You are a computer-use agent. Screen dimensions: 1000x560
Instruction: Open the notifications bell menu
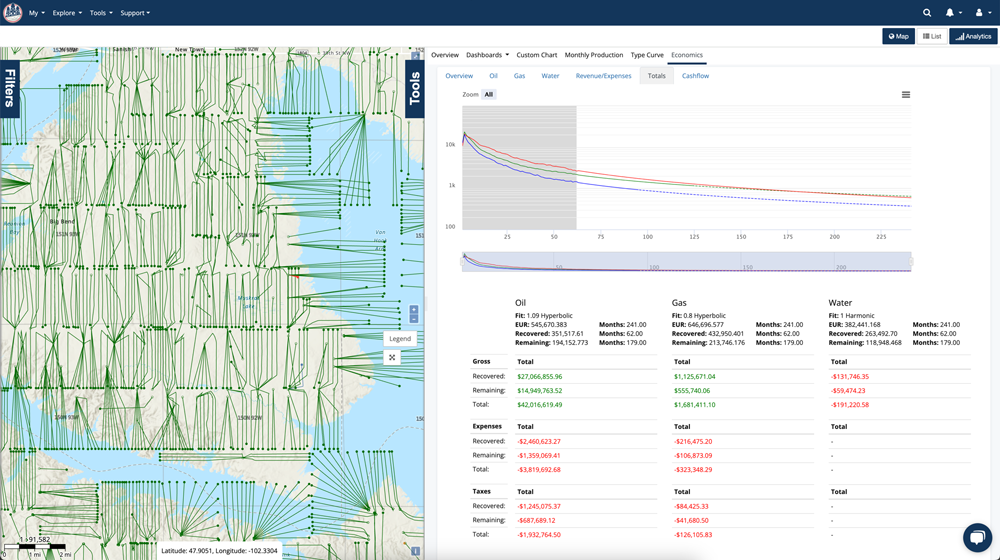point(950,13)
